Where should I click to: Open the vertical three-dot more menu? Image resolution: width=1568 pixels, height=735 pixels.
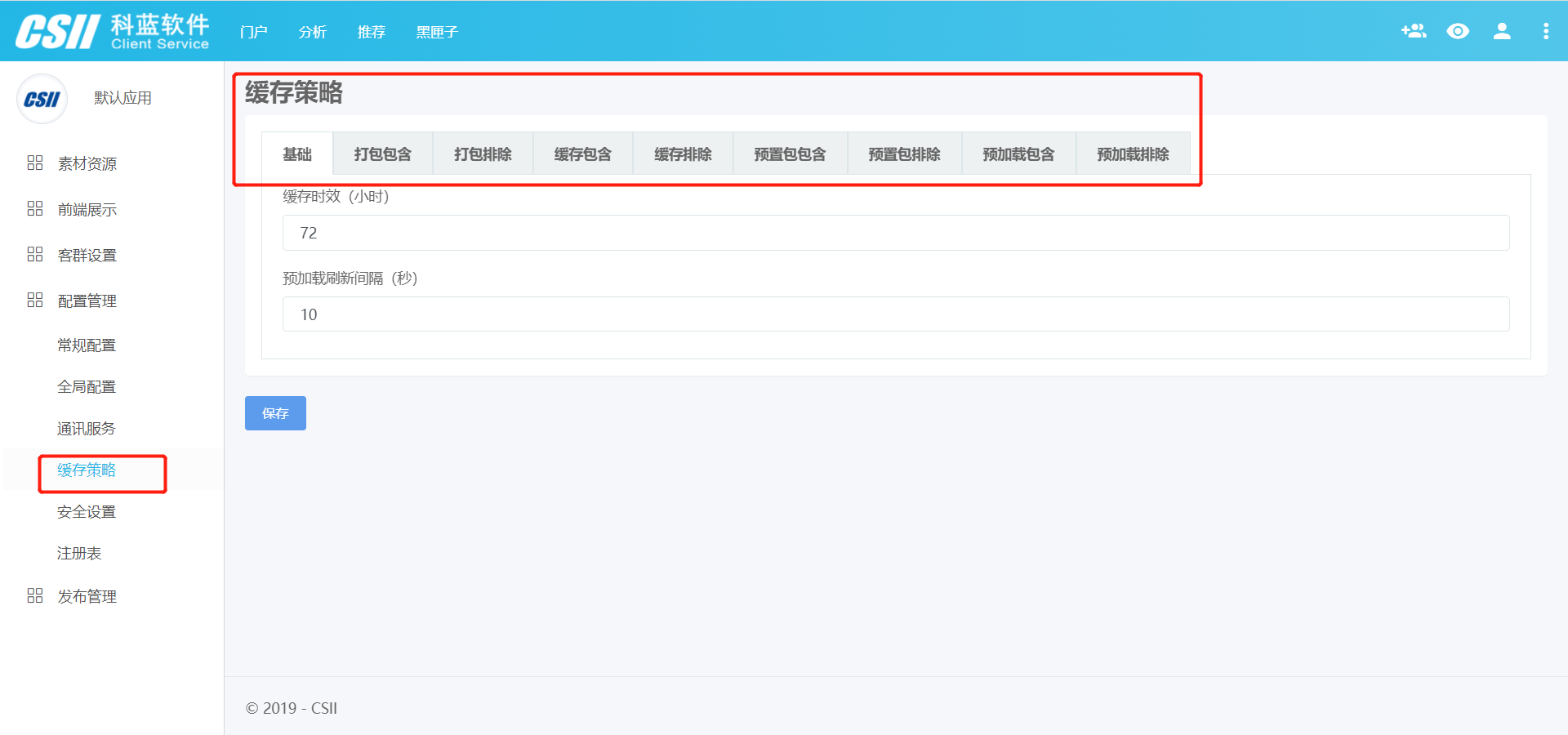pyautogui.click(x=1545, y=31)
